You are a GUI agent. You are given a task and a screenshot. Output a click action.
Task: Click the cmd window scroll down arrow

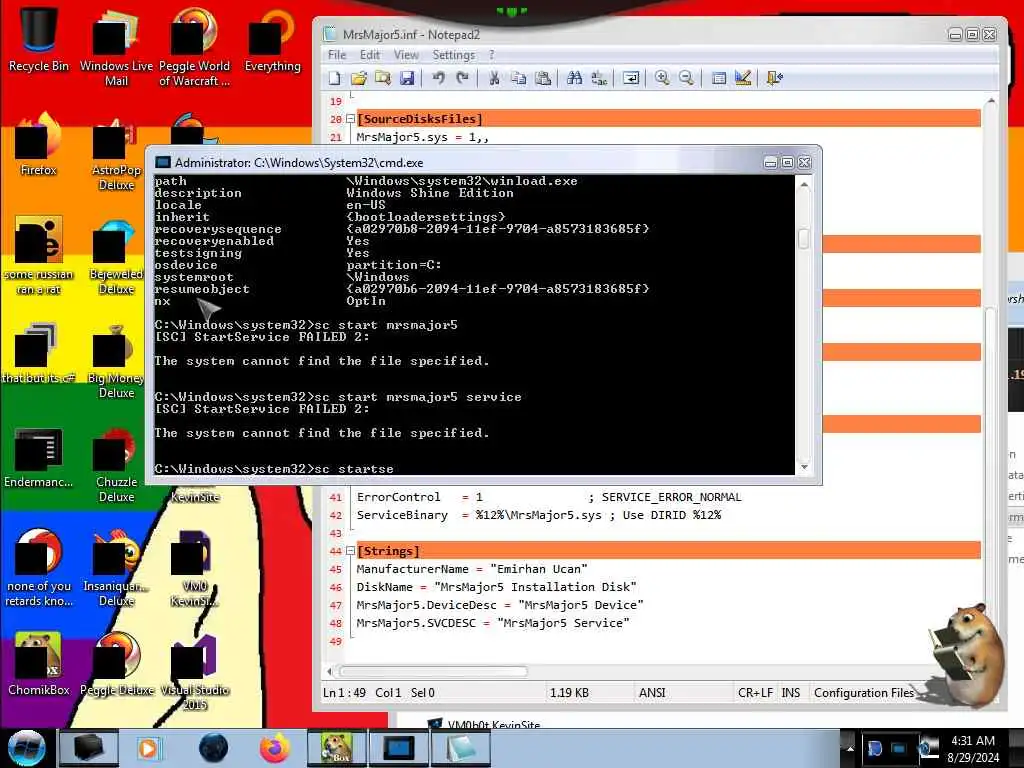[804, 466]
